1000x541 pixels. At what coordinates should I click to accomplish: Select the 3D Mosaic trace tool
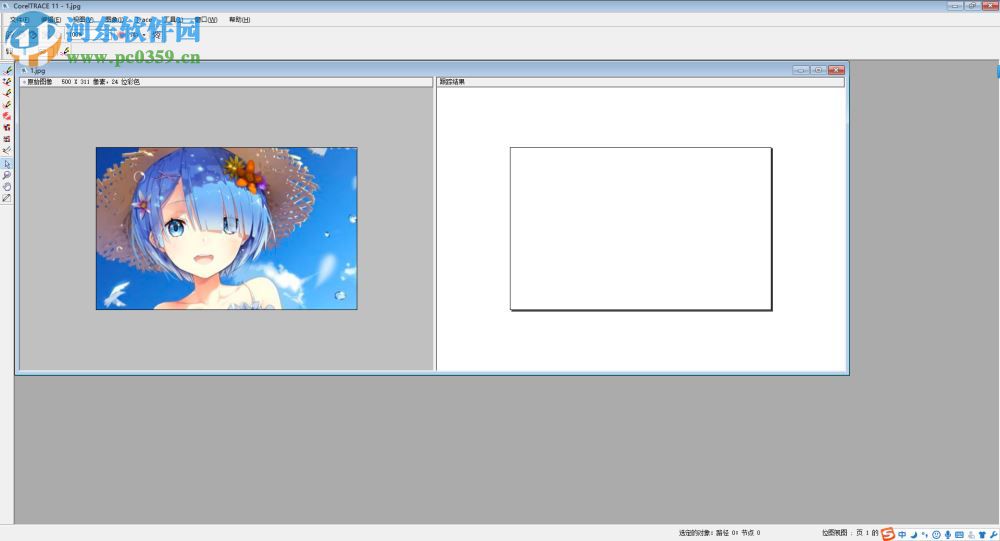click(x=7, y=127)
